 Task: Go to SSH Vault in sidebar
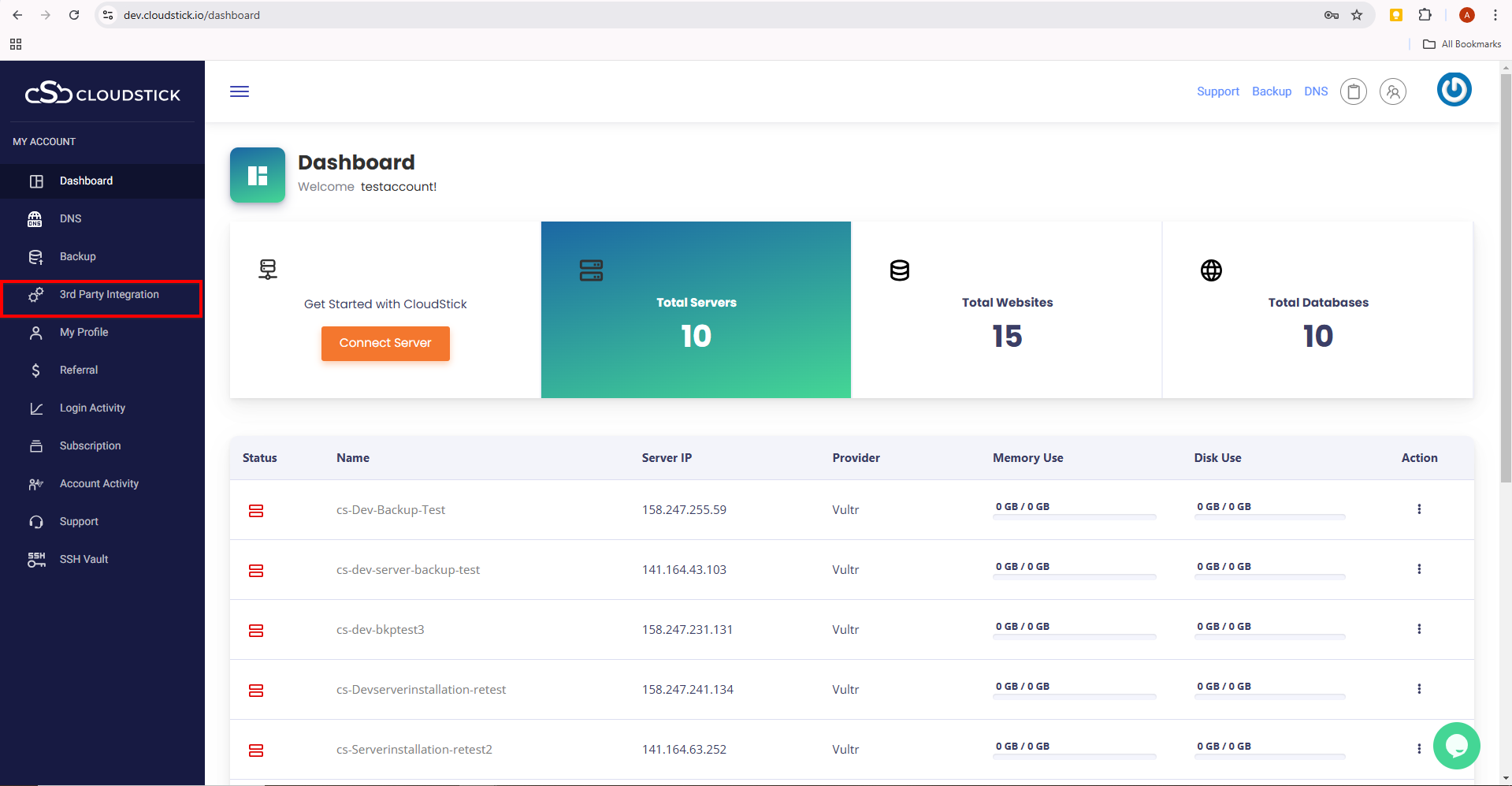pos(84,560)
